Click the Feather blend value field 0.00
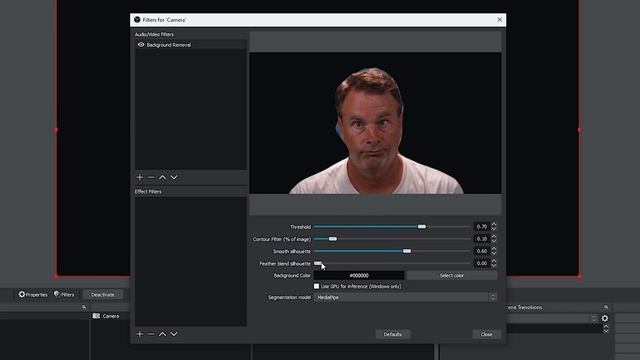This screenshot has height=360, width=640. pos(482,263)
